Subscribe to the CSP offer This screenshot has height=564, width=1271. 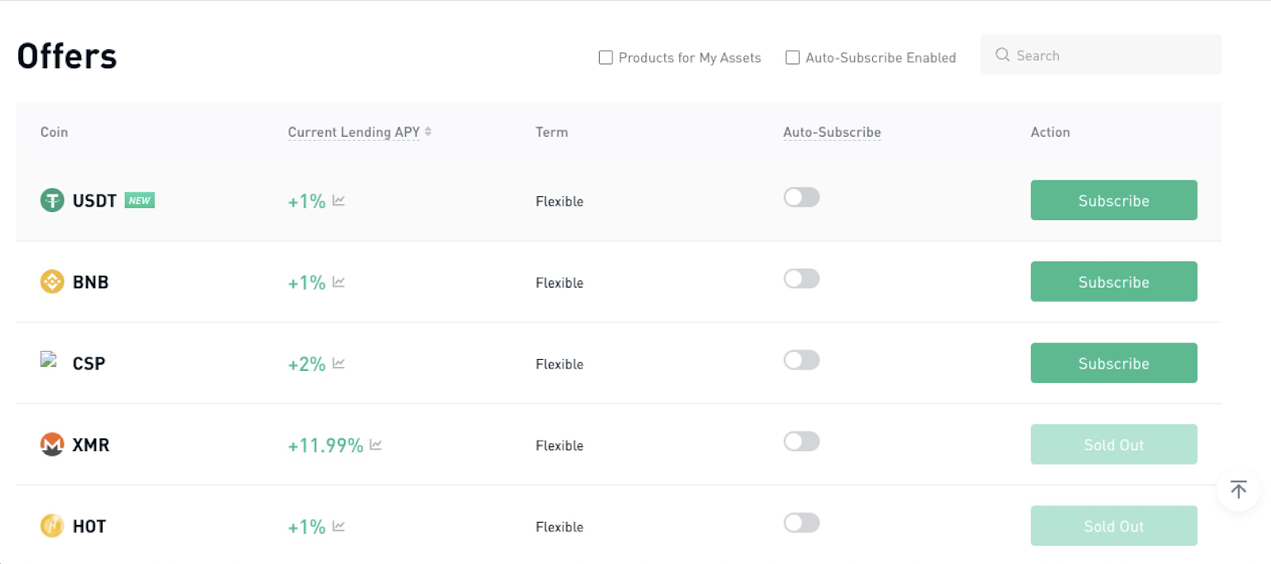1114,363
